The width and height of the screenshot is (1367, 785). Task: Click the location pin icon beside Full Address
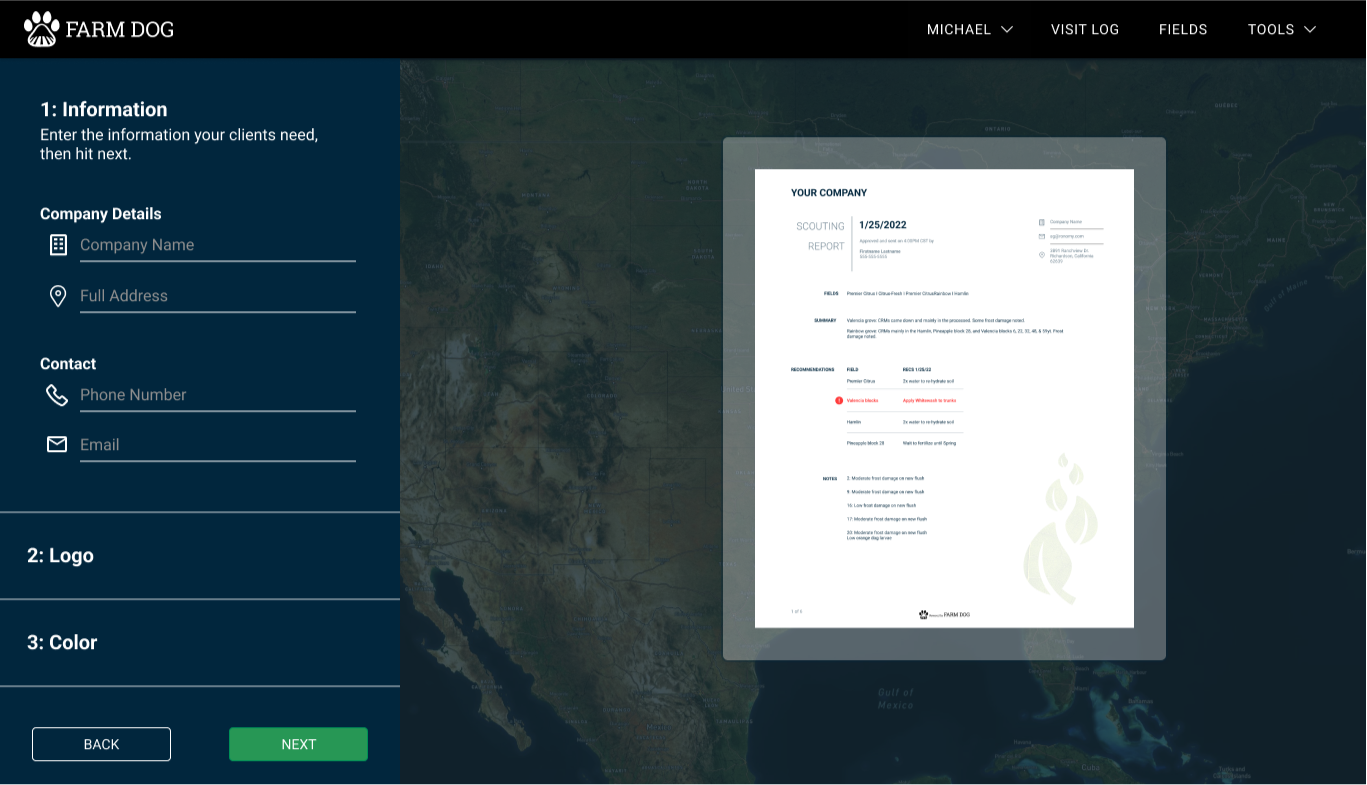(x=58, y=295)
